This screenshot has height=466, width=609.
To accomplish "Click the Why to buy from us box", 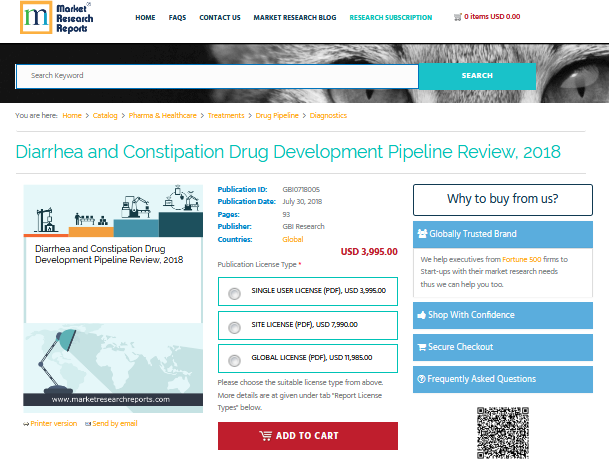I will click(x=503, y=200).
